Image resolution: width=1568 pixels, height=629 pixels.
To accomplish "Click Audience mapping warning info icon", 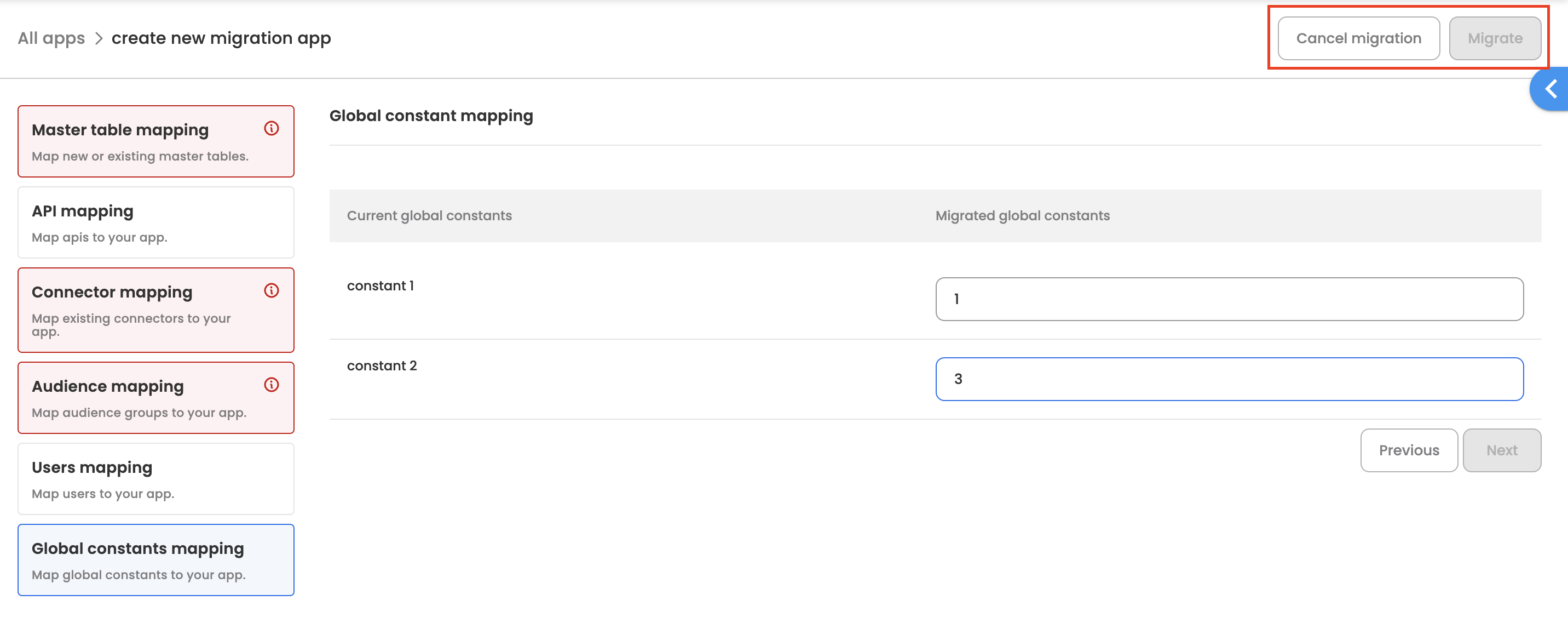I will [272, 385].
